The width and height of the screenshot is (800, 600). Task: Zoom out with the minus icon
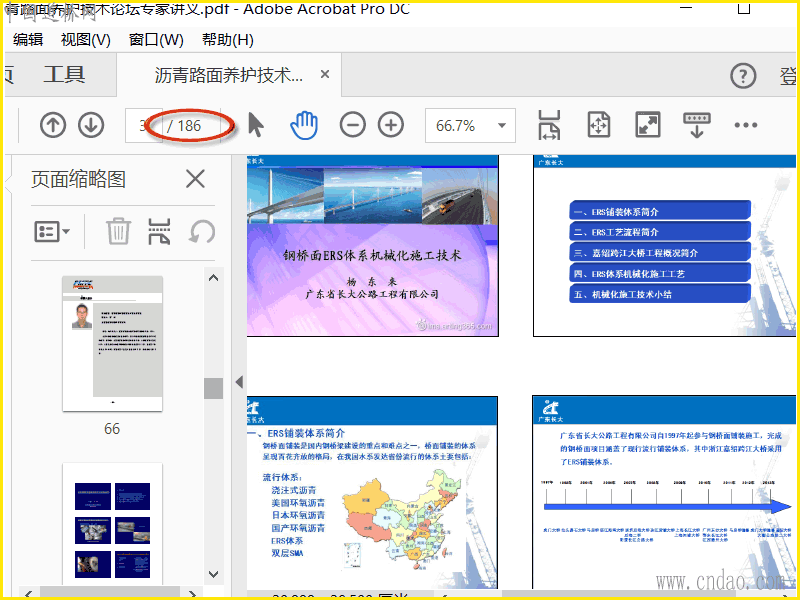(x=352, y=125)
